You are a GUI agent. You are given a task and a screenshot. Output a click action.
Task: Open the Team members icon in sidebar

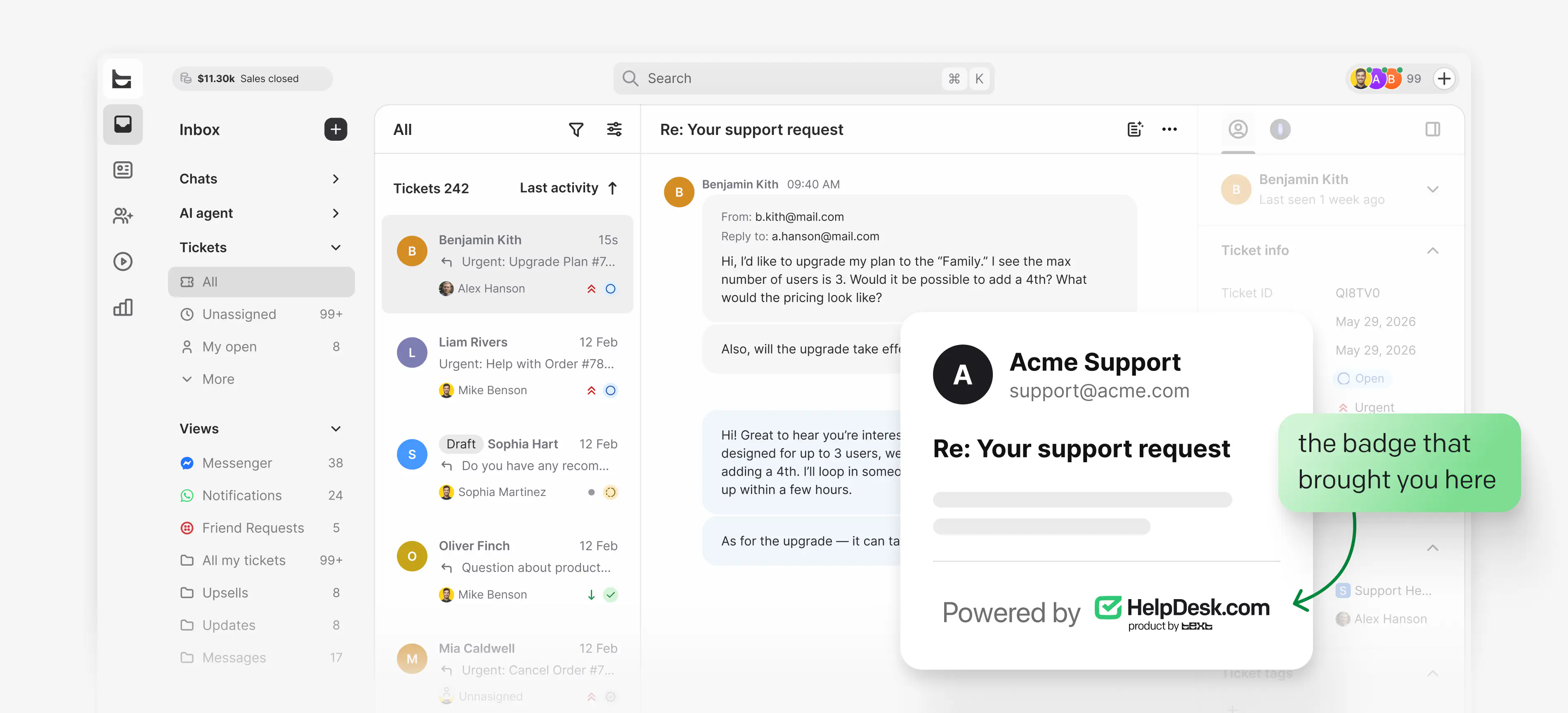(123, 215)
